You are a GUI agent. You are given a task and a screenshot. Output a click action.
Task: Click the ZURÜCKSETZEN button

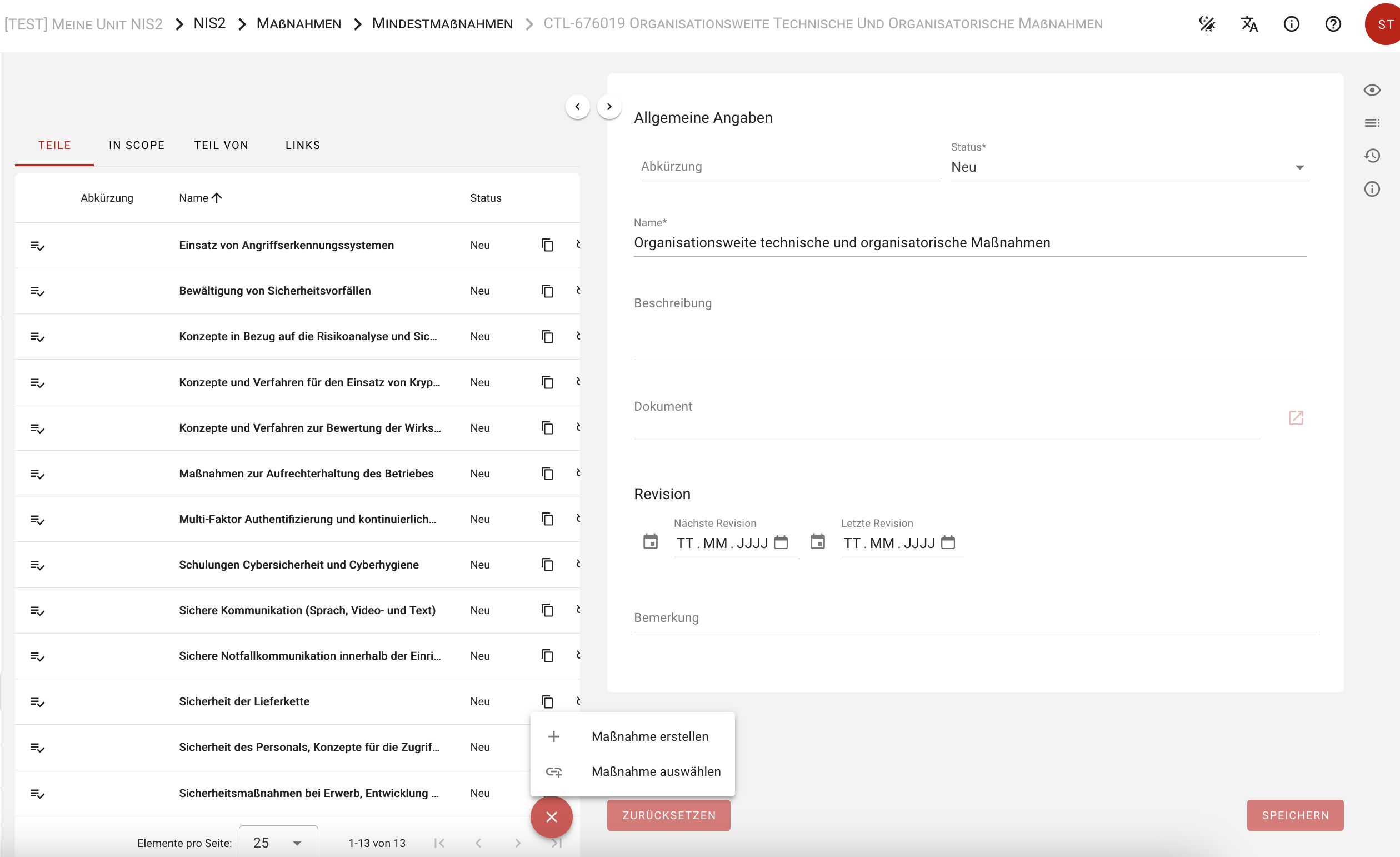[x=668, y=815]
